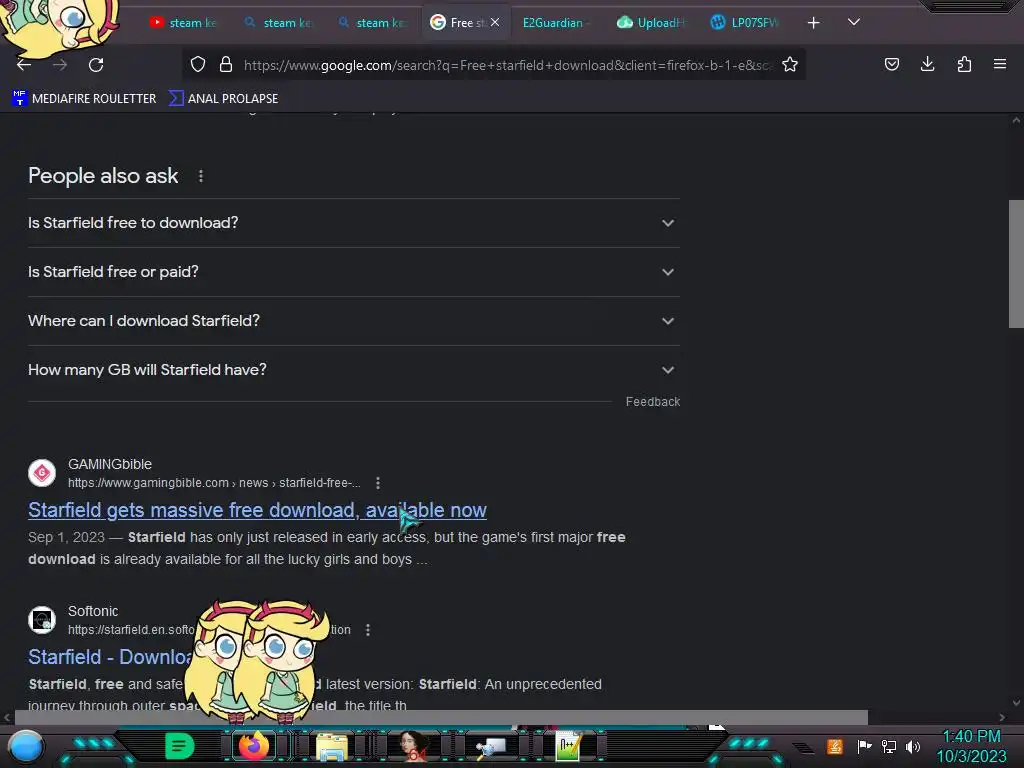Reload the current Google search page
This screenshot has width=1024, height=768.
click(96, 65)
